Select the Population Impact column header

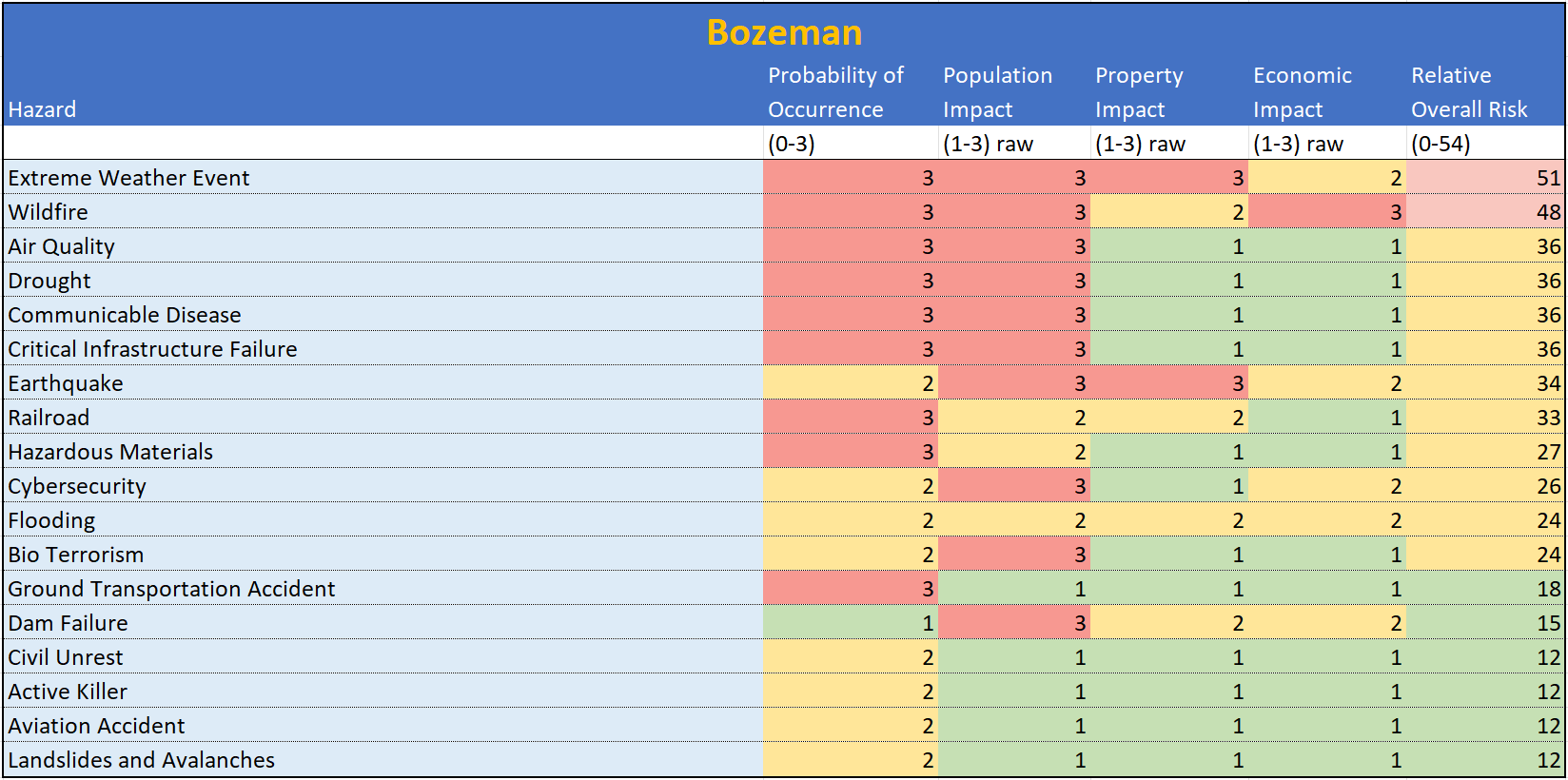tap(997, 92)
